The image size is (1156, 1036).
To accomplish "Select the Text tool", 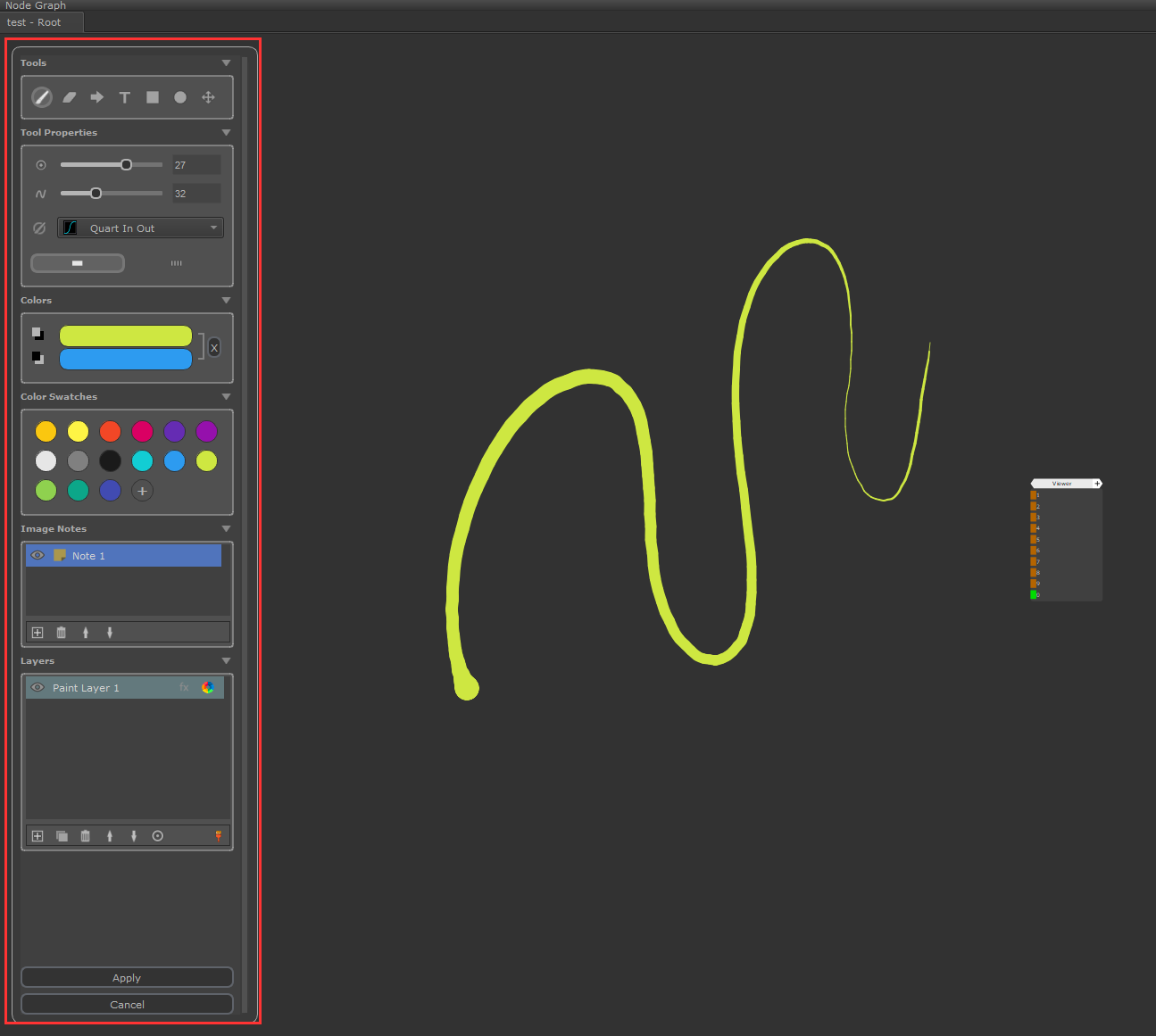I will [x=125, y=97].
